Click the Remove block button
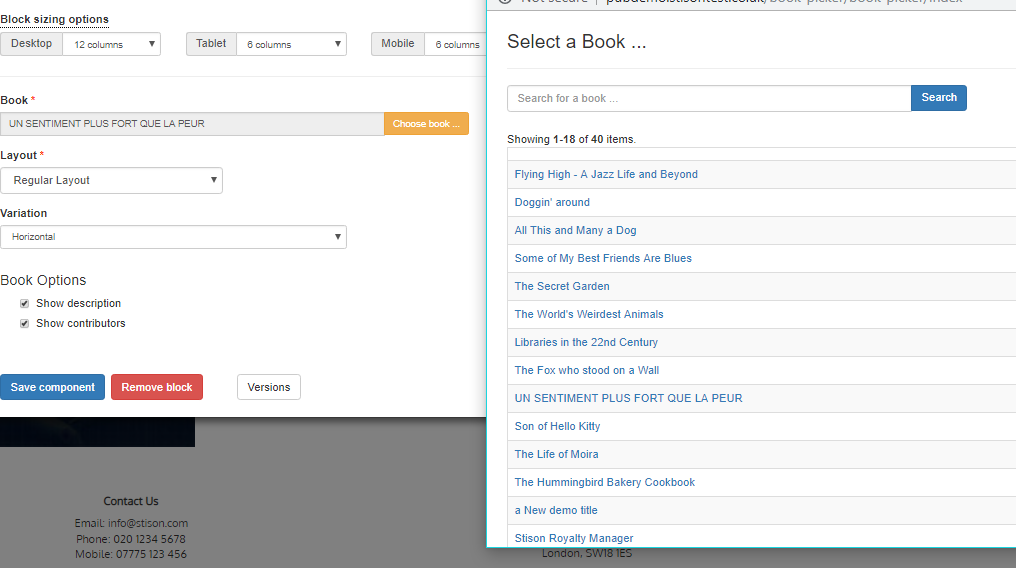Image resolution: width=1016 pixels, height=568 pixels. [157, 387]
